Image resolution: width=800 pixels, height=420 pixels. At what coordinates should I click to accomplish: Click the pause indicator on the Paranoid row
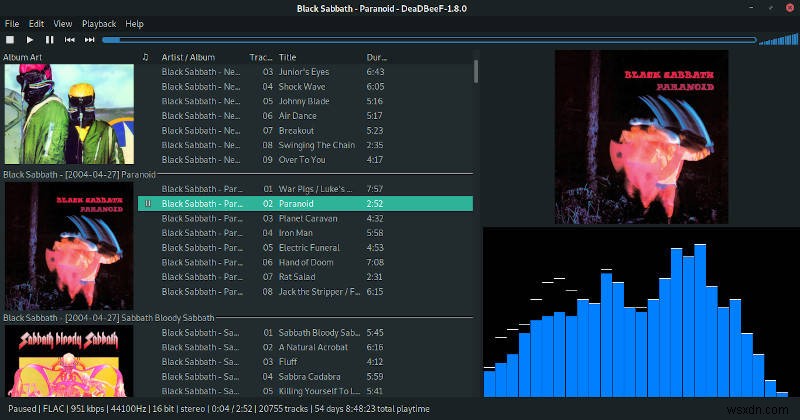click(x=147, y=204)
